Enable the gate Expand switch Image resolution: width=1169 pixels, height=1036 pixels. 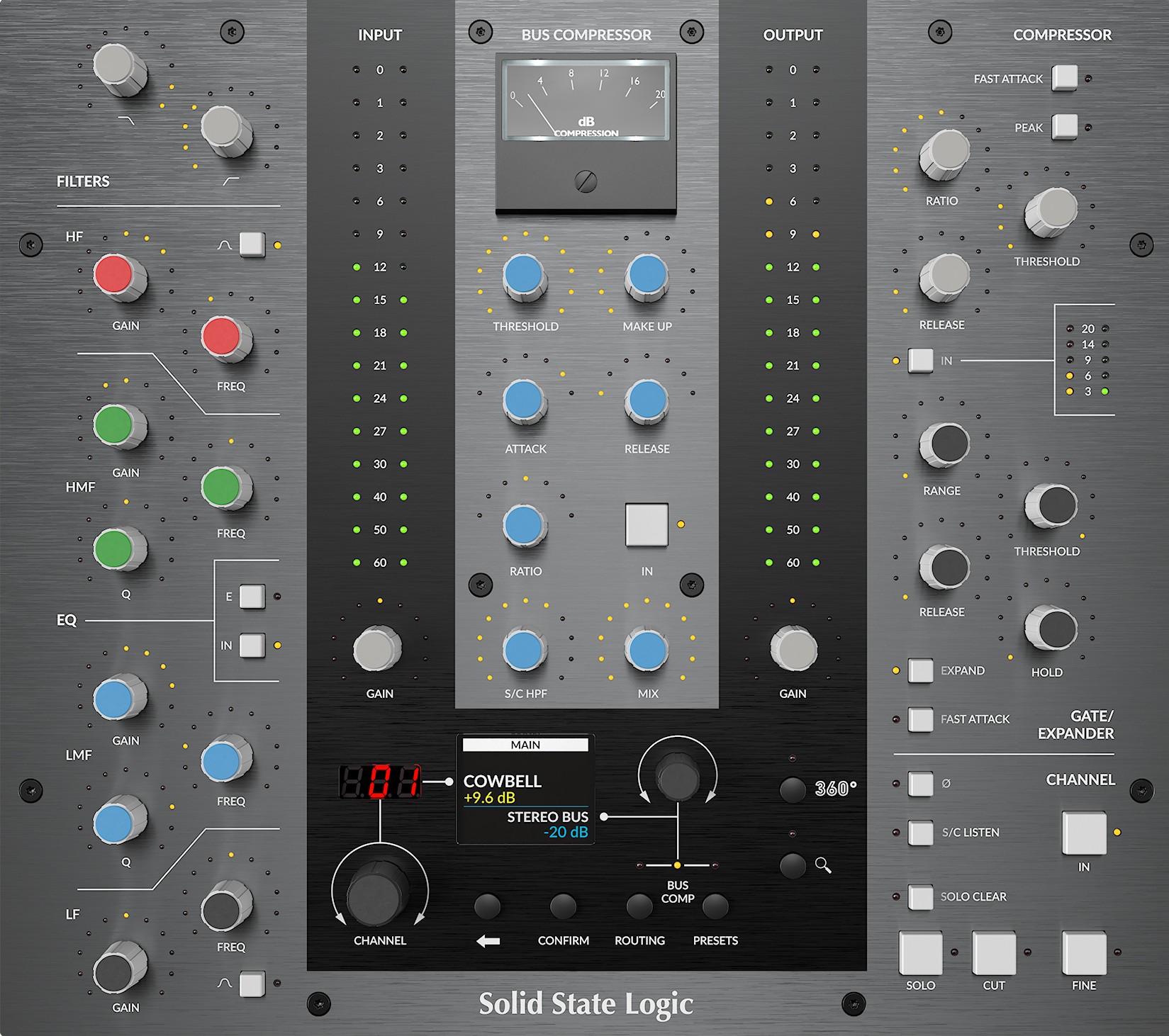coord(920,670)
